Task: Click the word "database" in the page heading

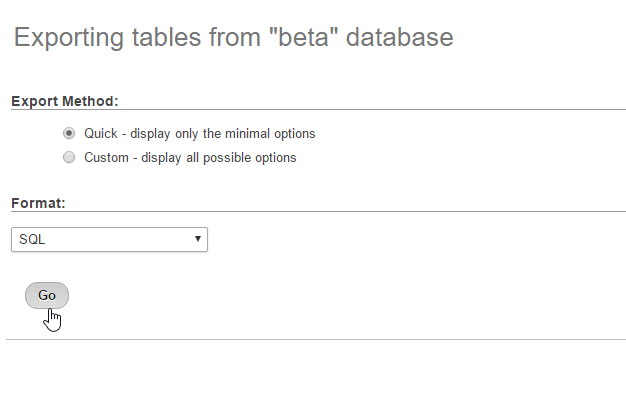Action: tap(400, 38)
